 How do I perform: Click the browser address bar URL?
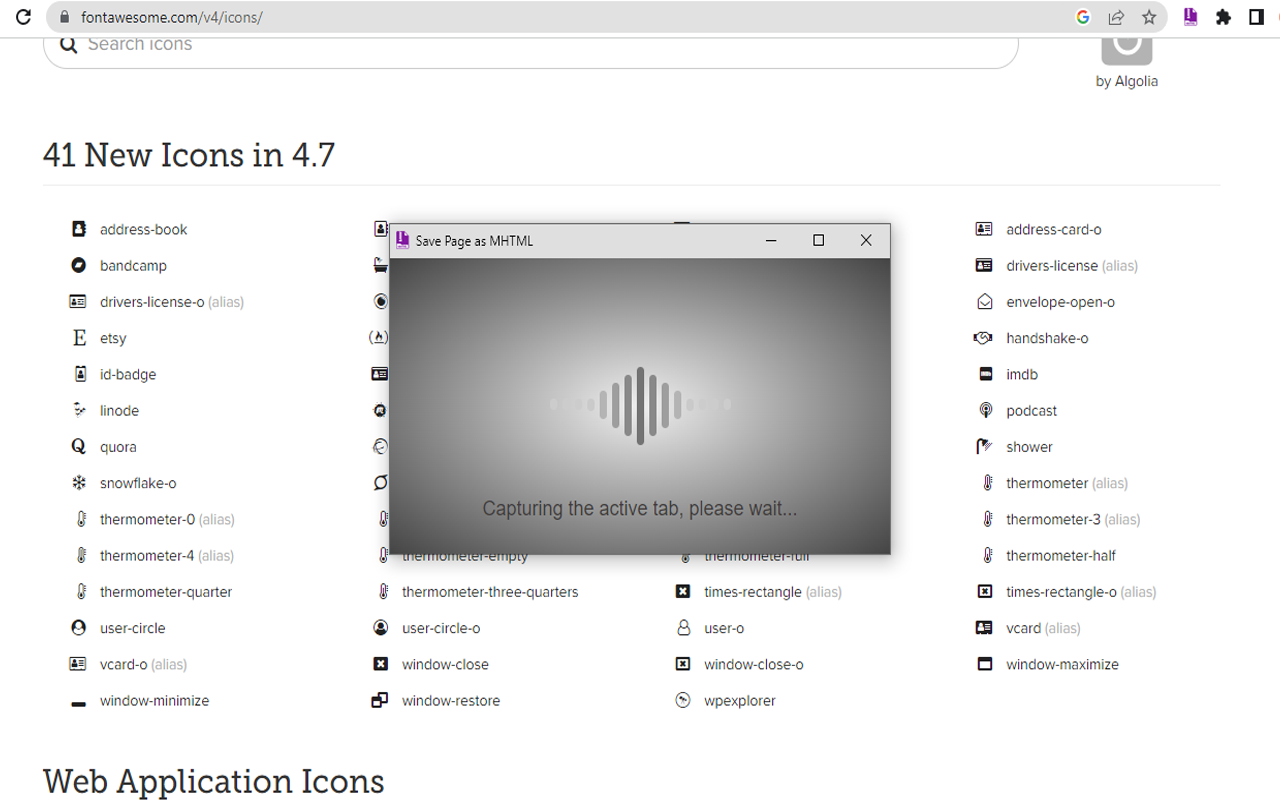(172, 17)
